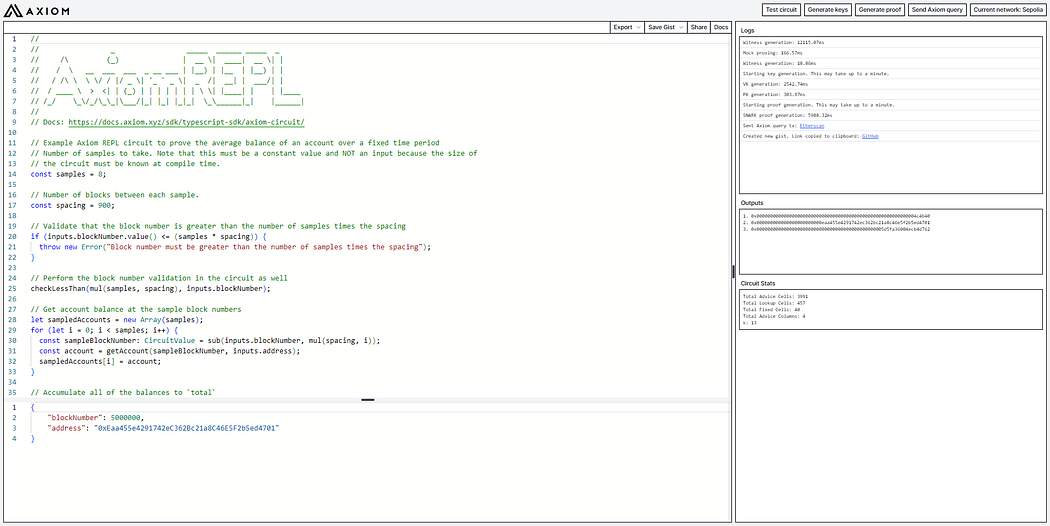Image resolution: width=1050 pixels, height=526 pixels.
Task: Open the Save Gist dropdown
Action: [x=664, y=27]
